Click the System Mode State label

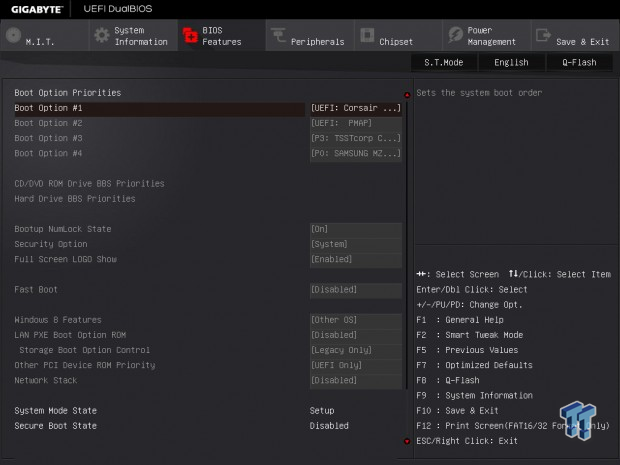[x=55, y=411]
